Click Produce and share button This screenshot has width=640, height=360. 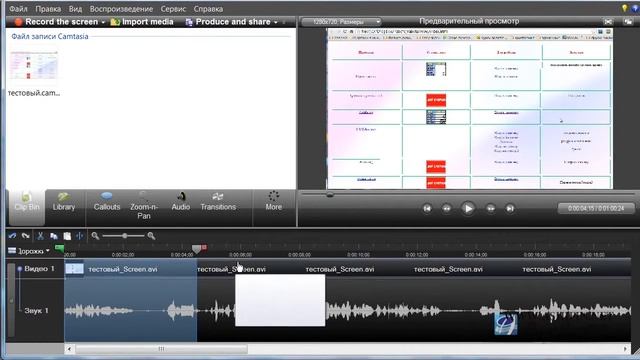coord(228,22)
